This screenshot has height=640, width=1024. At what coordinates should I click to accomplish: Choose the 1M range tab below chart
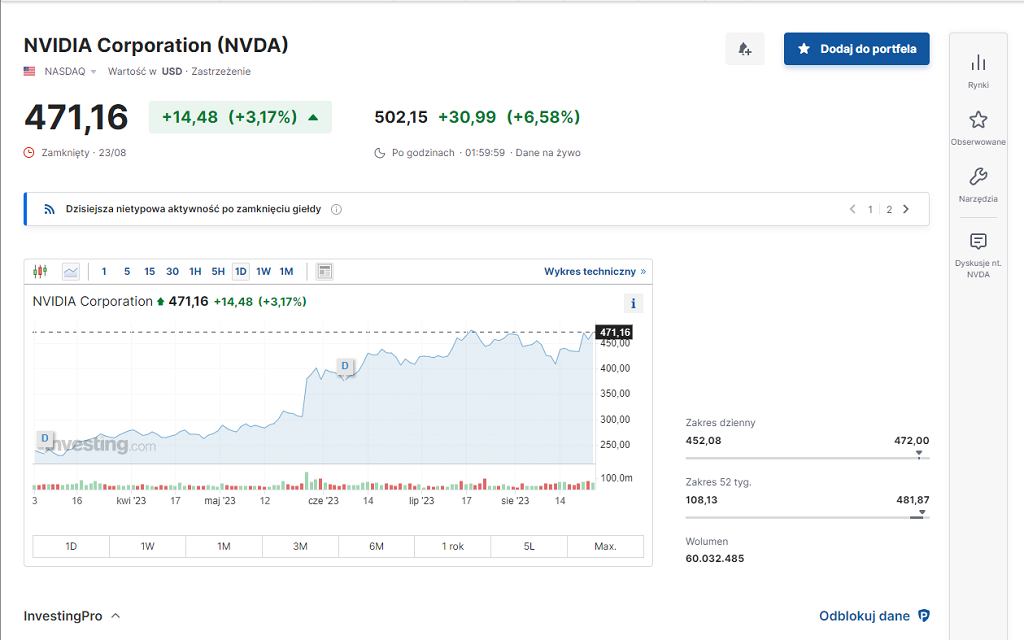tap(224, 546)
